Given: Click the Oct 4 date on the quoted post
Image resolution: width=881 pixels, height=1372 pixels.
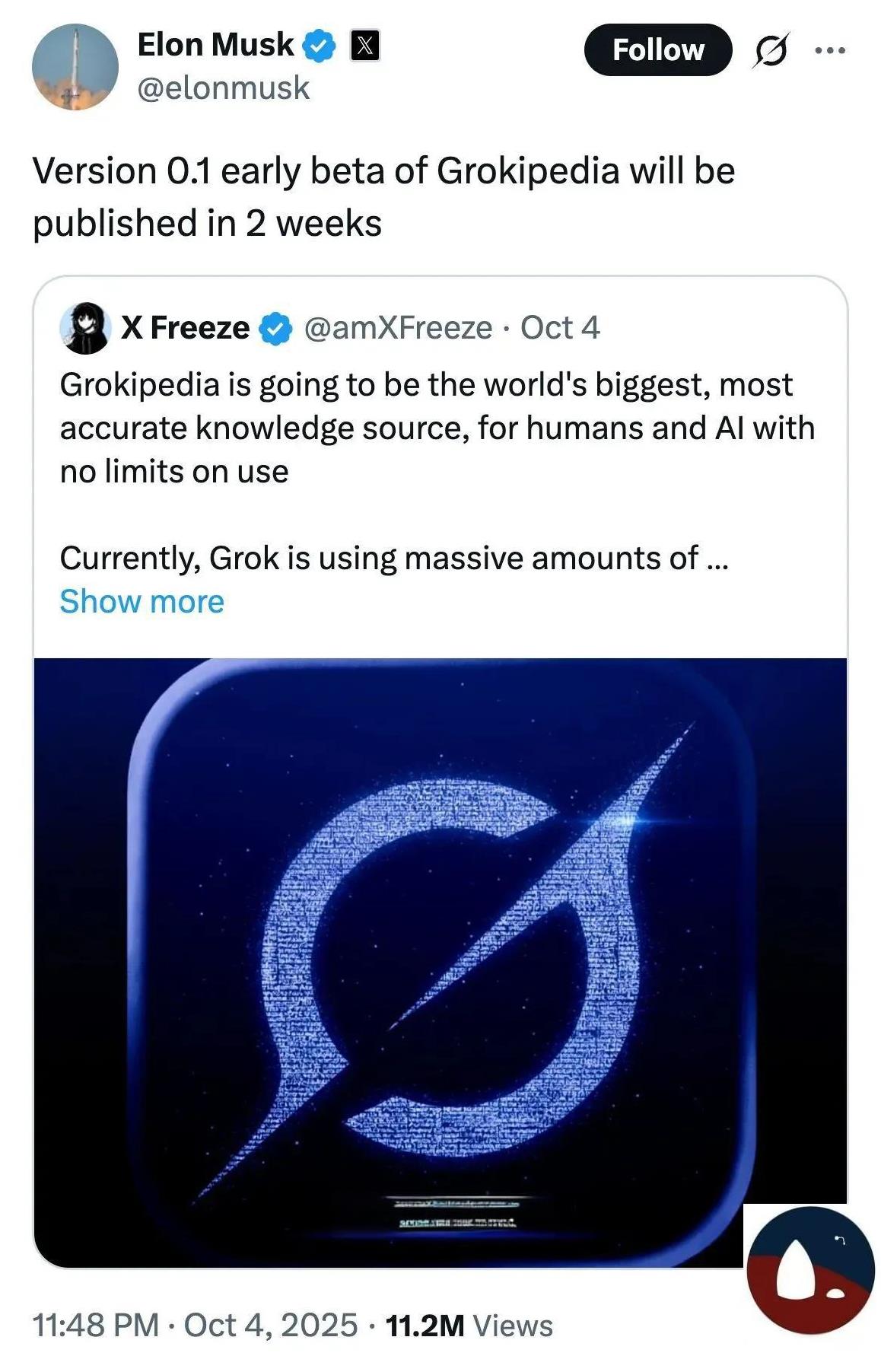Looking at the screenshot, I should click(560, 328).
